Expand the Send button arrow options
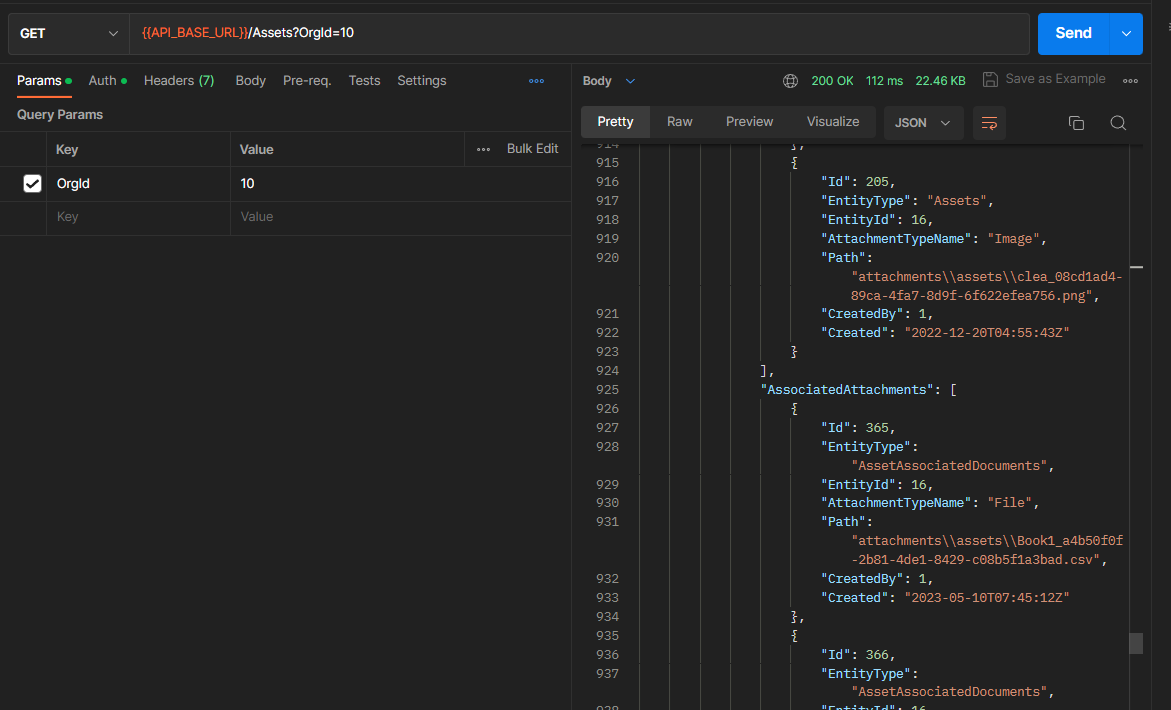Image resolution: width=1171 pixels, height=710 pixels. 1126,33
